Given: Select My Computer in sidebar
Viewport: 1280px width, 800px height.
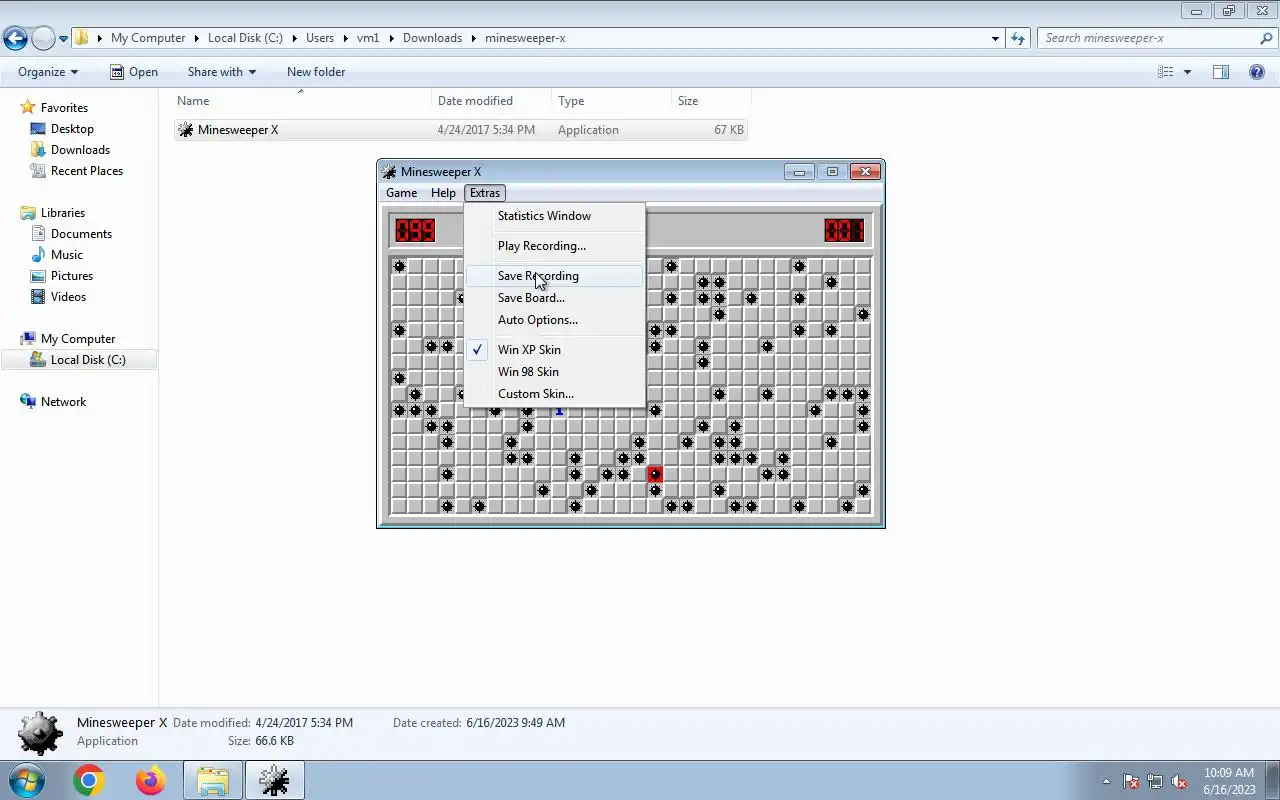Looking at the screenshot, I should click(x=78, y=339).
